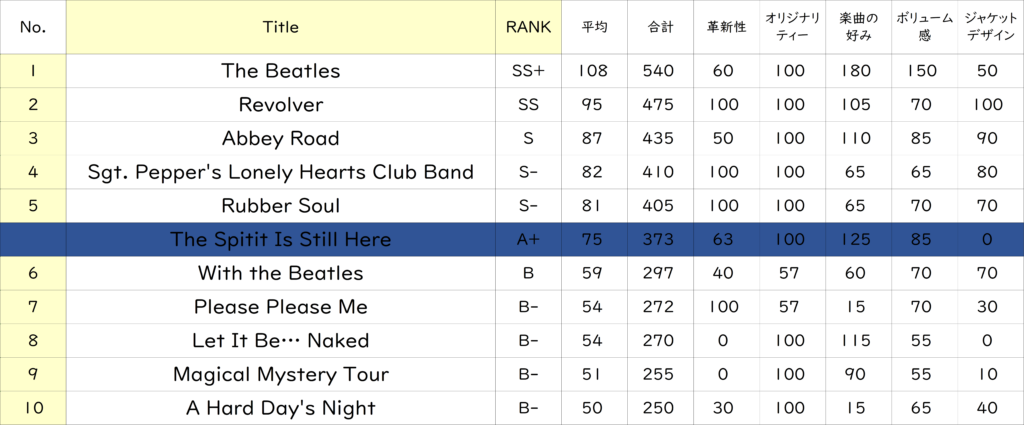This screenshot has width=1024, height=425.
Task: Click the total score 540 cell
Action: click(659, 71)
